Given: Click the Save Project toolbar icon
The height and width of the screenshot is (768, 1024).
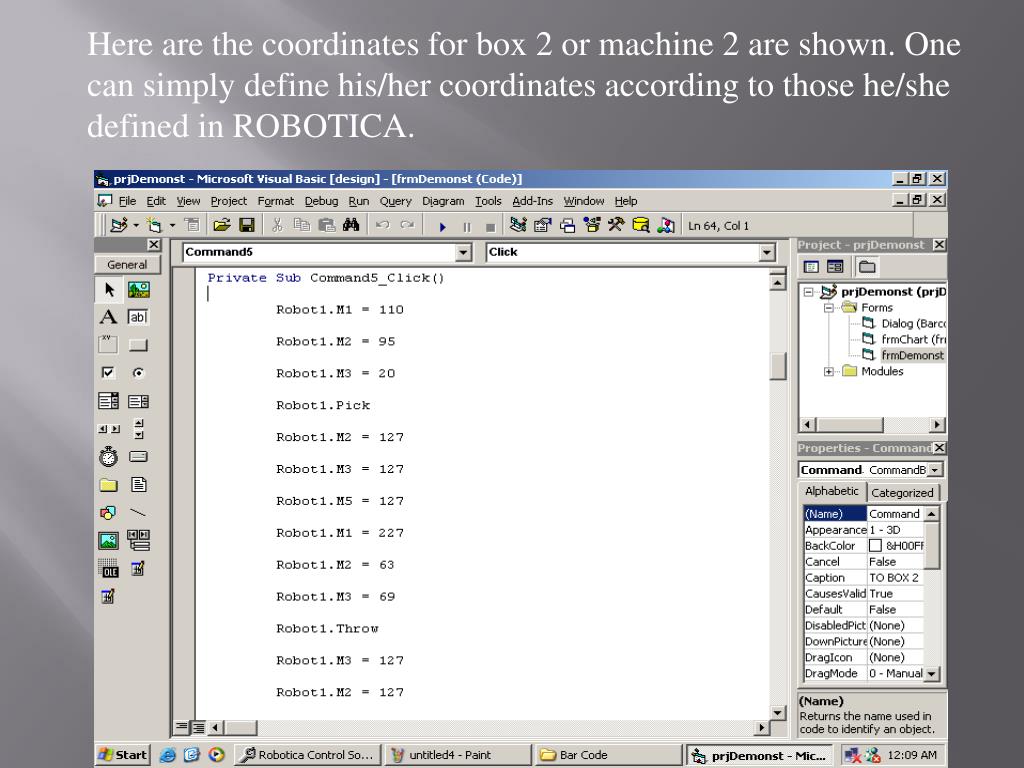Looking at the screenshot, I should (247, 225).
